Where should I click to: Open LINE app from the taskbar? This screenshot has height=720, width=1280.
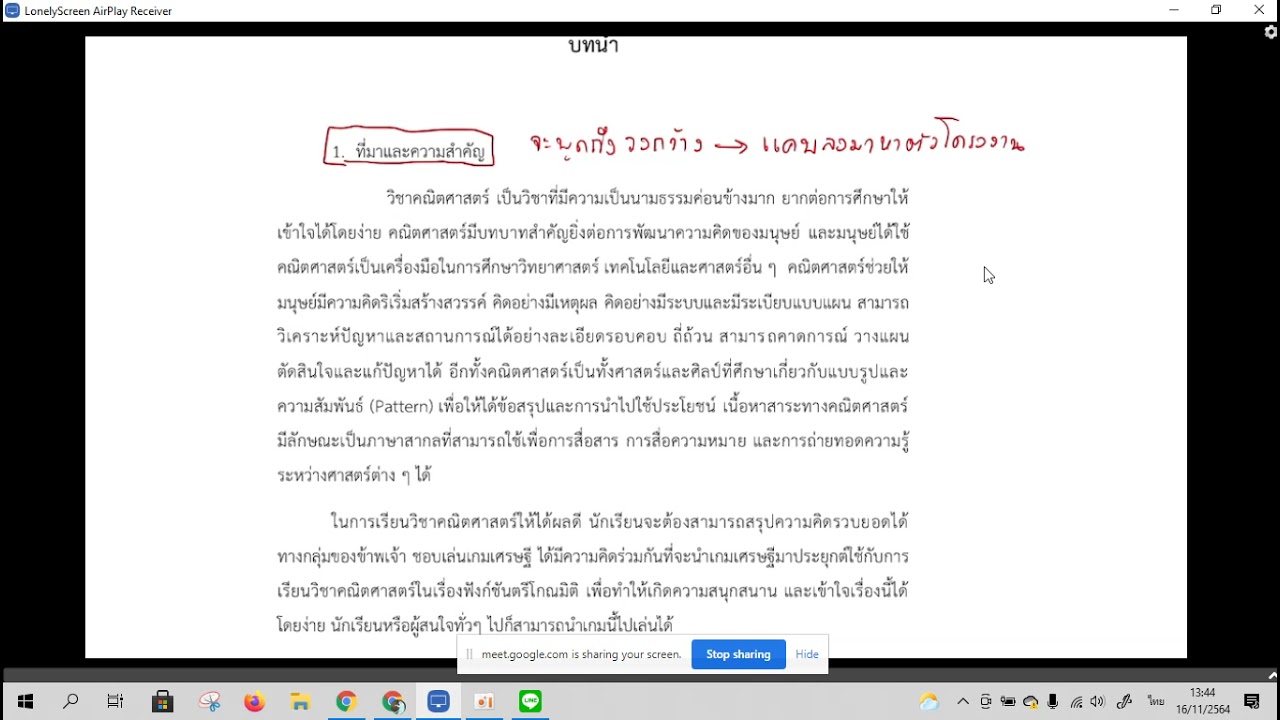click(x=531, y=702)
